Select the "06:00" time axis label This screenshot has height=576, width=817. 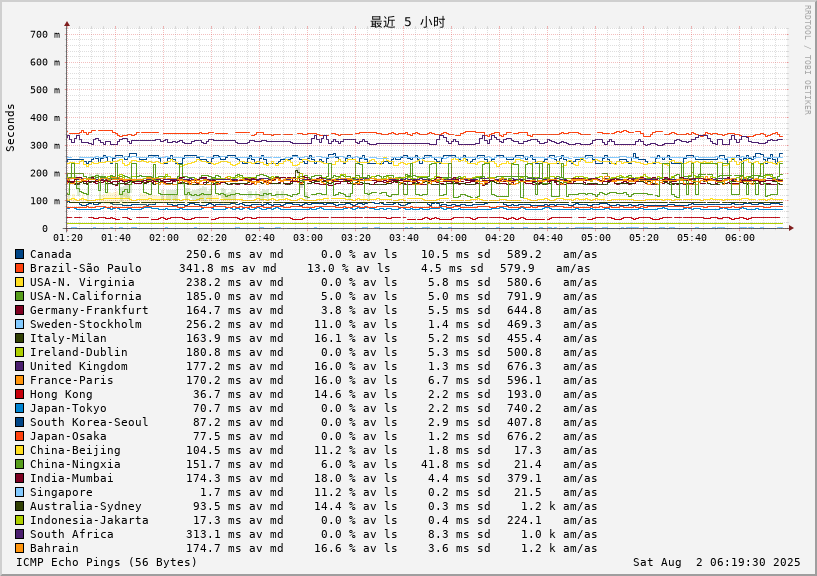[740, 238]
